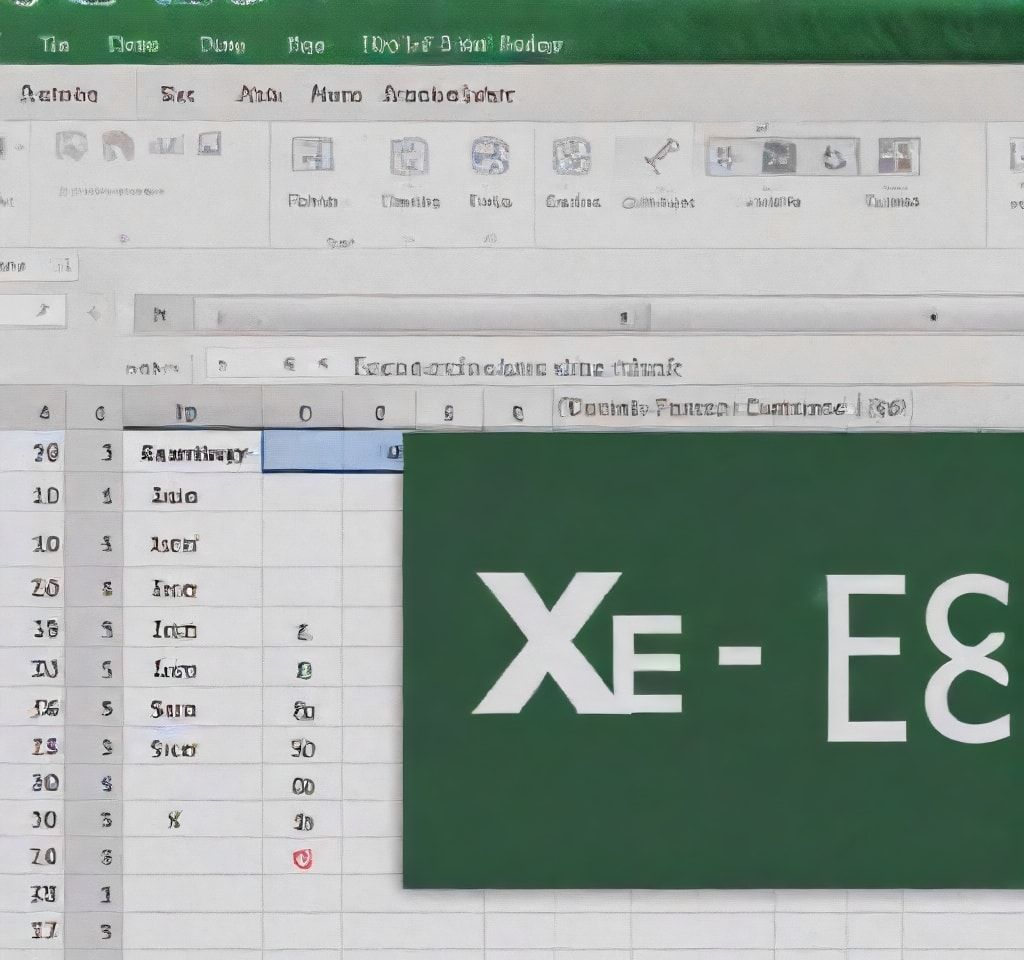Viewport: 1024px width, 960px height.
Task: Open the leftmost tab in the green title bar
Action: coord(54,44)
